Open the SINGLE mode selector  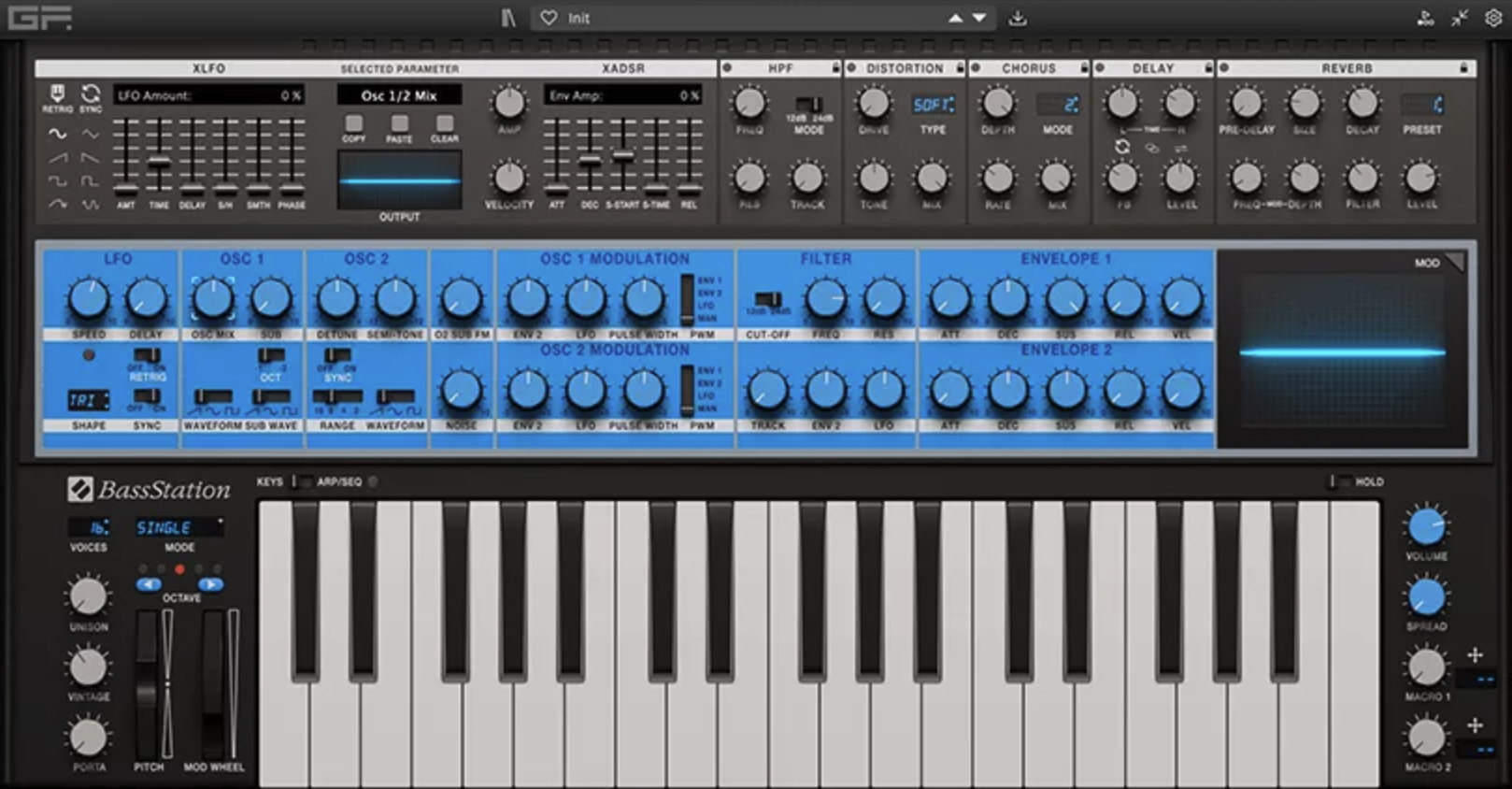[179, 527]
